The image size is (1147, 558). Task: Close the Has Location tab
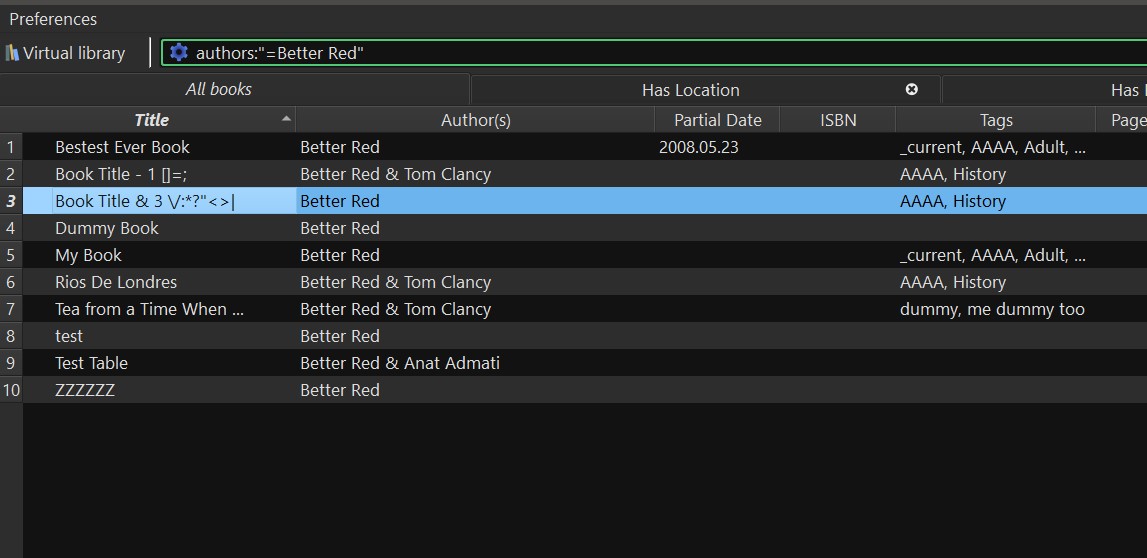coord(911,89)
